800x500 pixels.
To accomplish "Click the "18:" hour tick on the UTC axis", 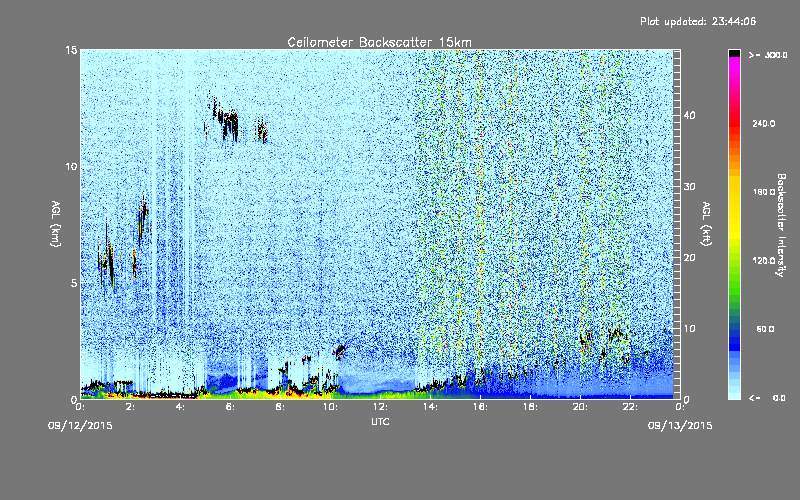I will click(x=530, y=407).
